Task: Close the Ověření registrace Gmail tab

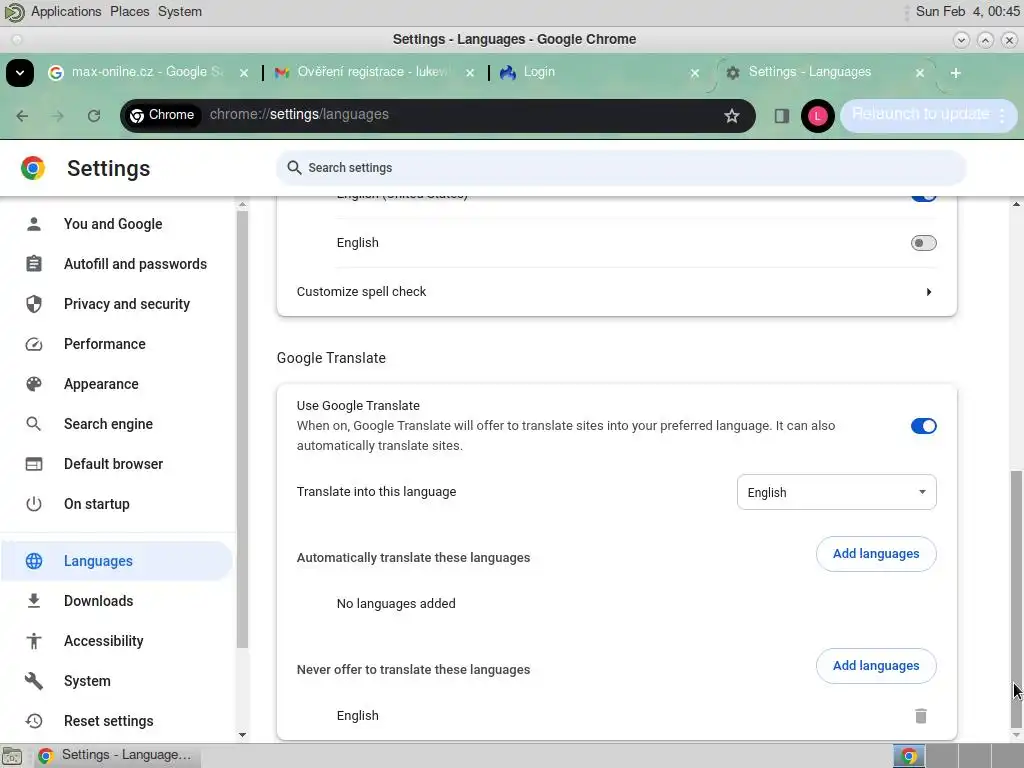Action: click(470, 73)
